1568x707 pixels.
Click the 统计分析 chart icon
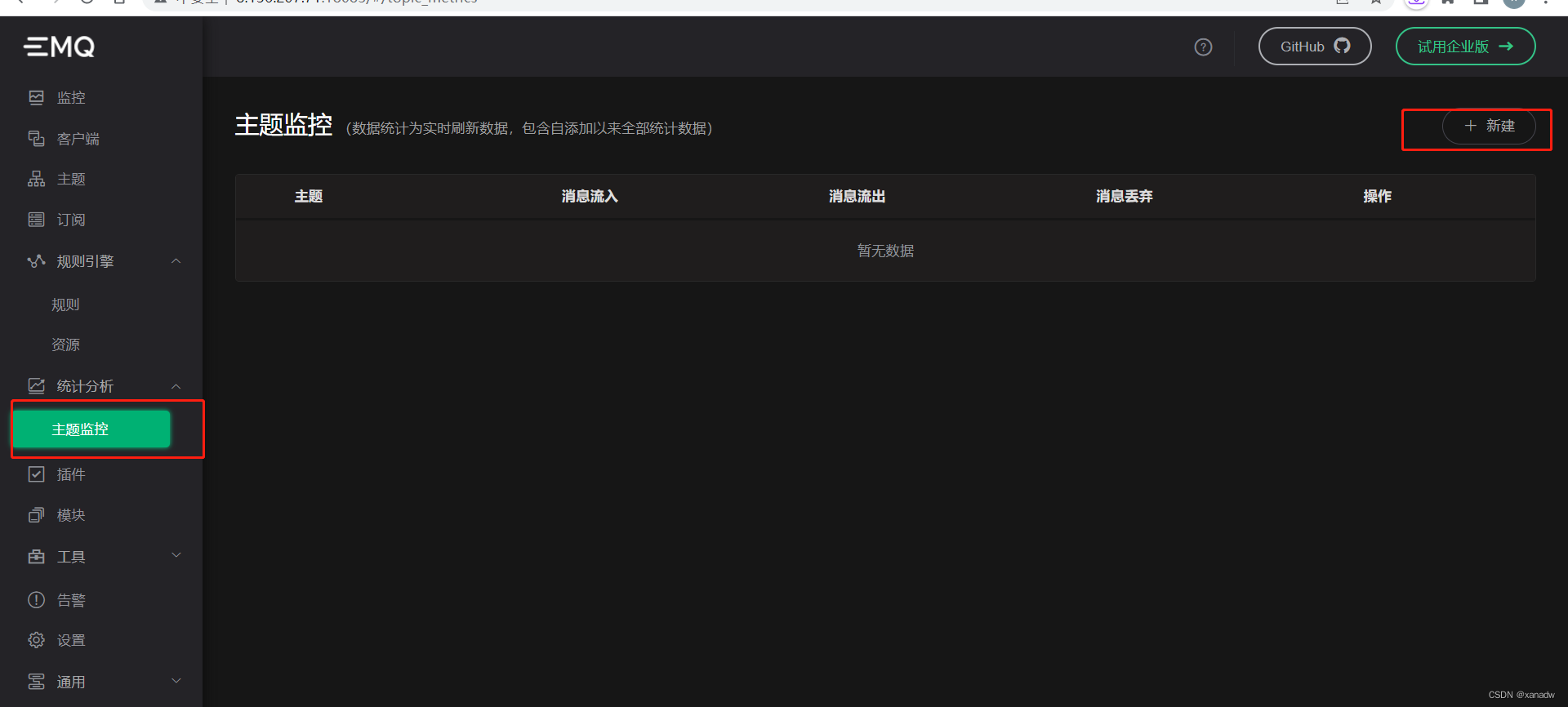36,385
